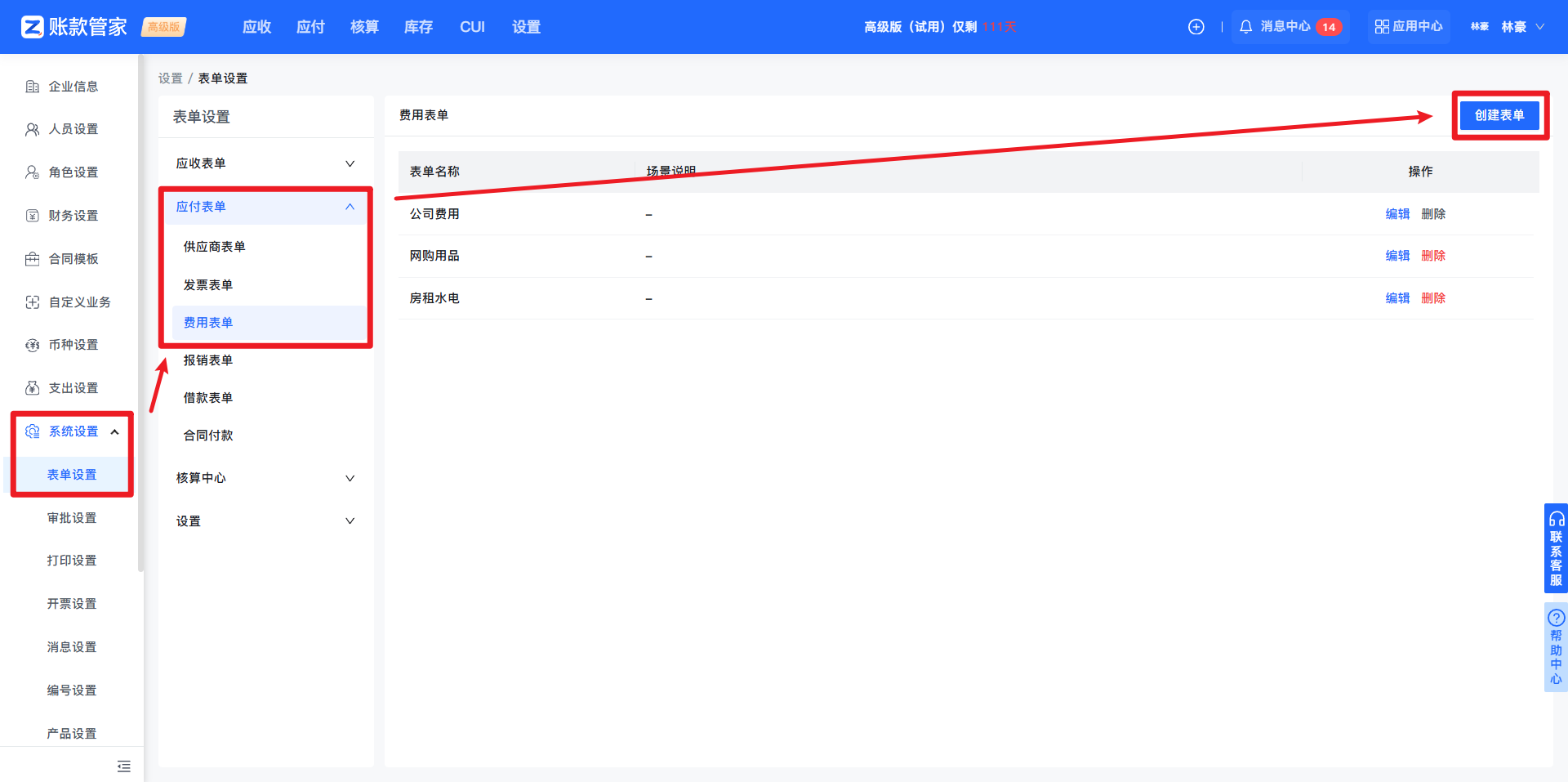Click the 创建表单 button
The height and width of the screenshot is (782, 1568).
click(x=1499, y=115)
